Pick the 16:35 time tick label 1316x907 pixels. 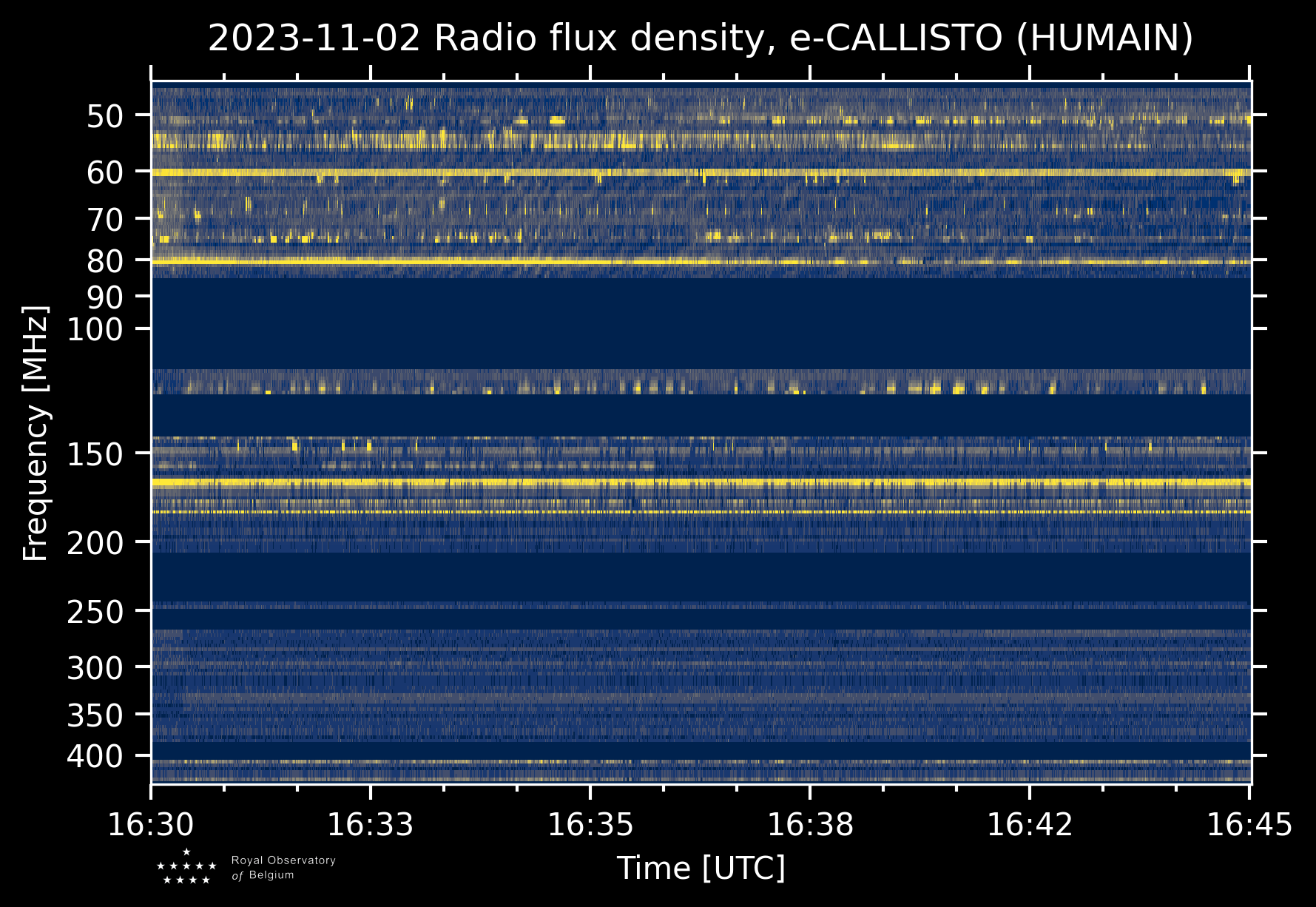coord(590,825)
